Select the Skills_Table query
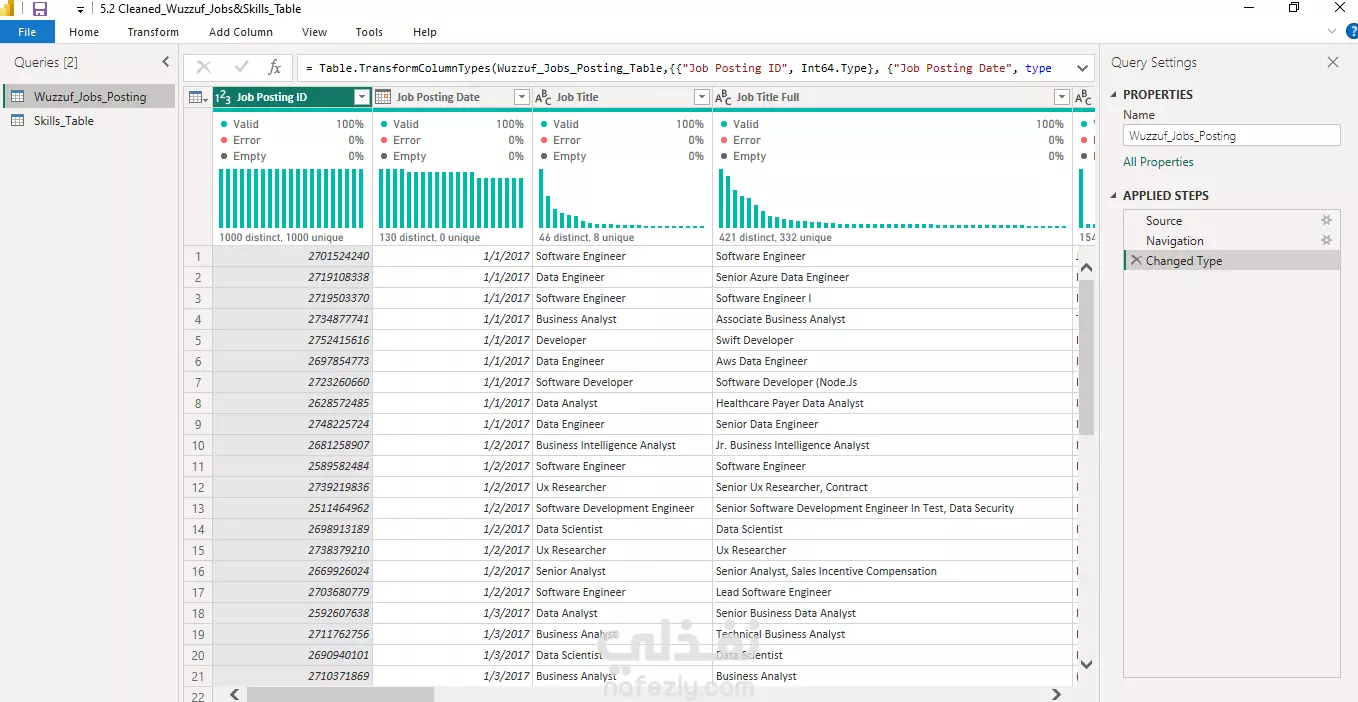The height and width of the screenshot is (702, 1358). (64, 121)
